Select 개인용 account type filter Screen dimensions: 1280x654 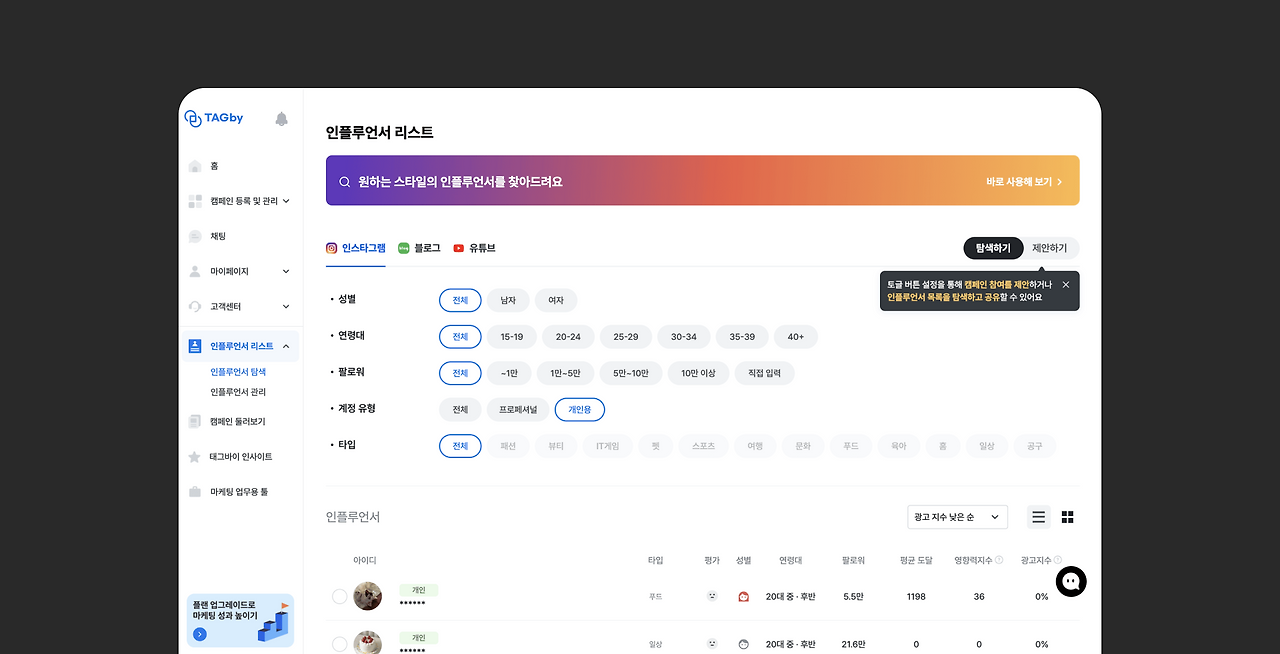(580, 409)
